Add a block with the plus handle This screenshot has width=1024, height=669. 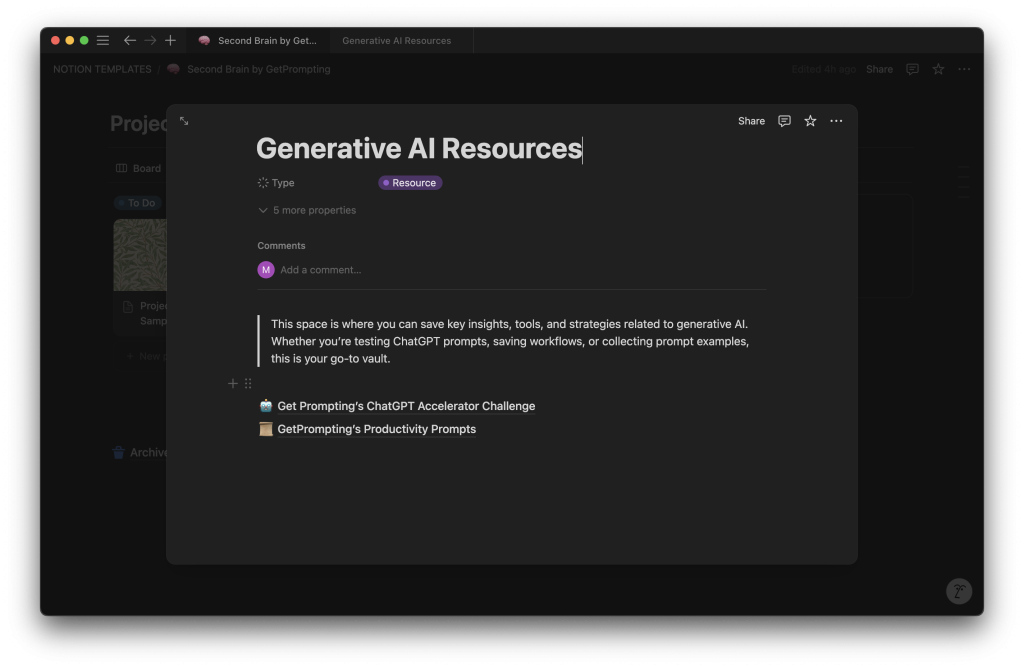click(x=232, y=383)
